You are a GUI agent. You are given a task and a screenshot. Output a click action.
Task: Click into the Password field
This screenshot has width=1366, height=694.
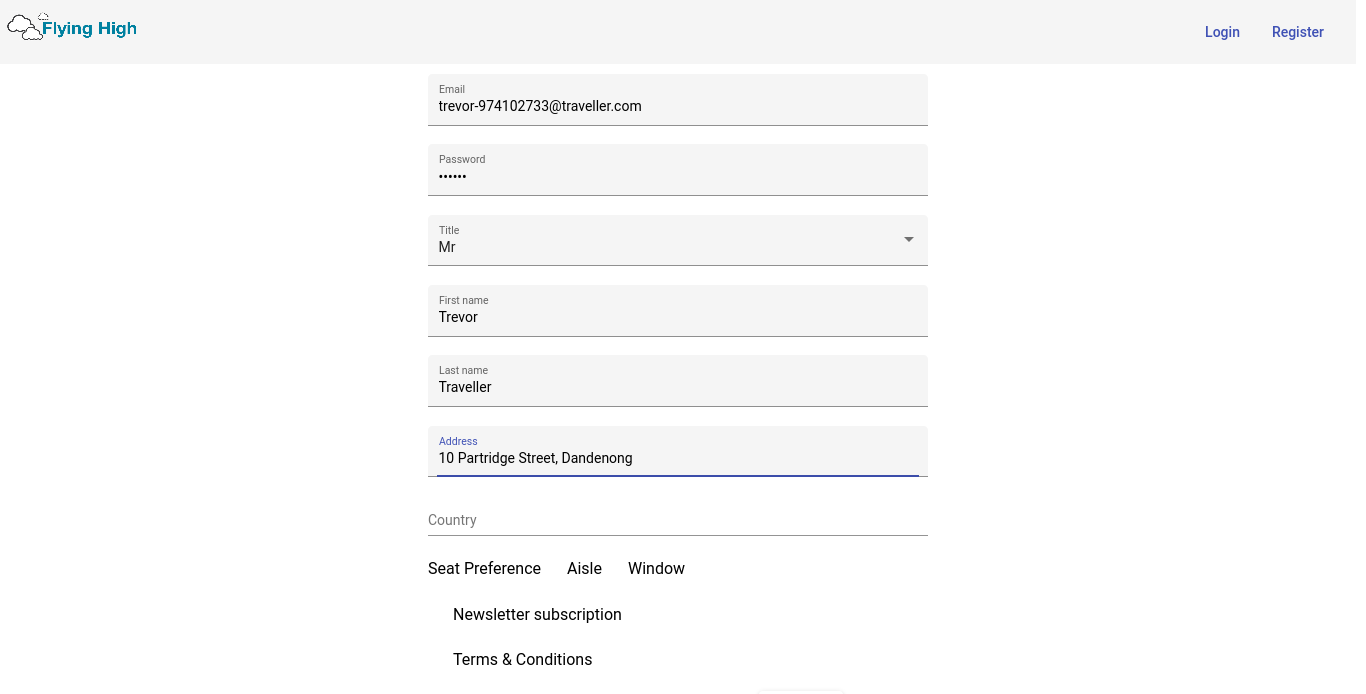point(677,176)
